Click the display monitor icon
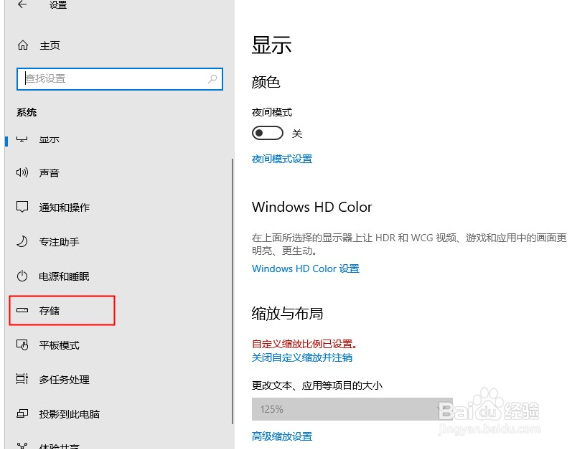 (x=22, y=139)
